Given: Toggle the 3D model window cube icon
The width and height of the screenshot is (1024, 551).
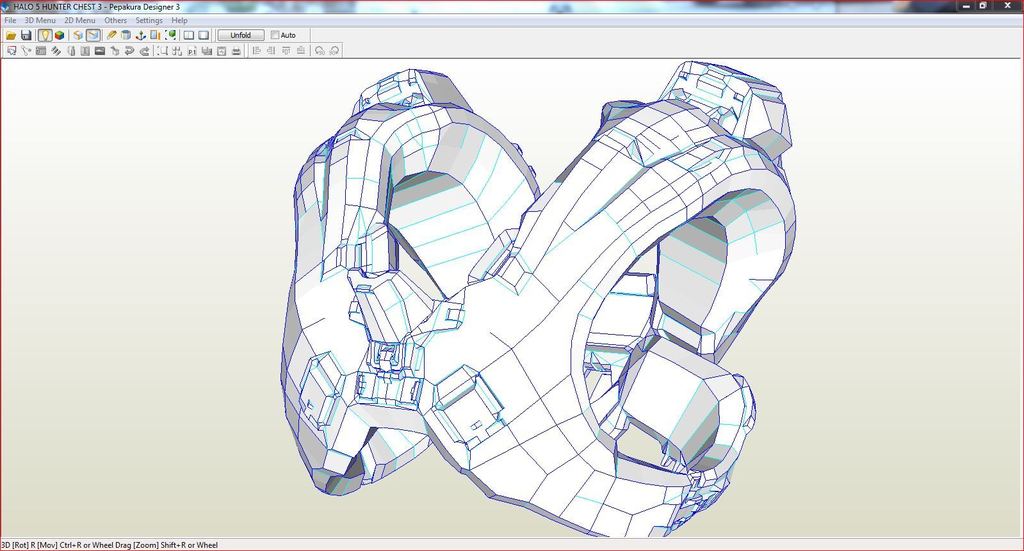Looking at the screenshot, I should pyautogui.click(x=78, y=35).
